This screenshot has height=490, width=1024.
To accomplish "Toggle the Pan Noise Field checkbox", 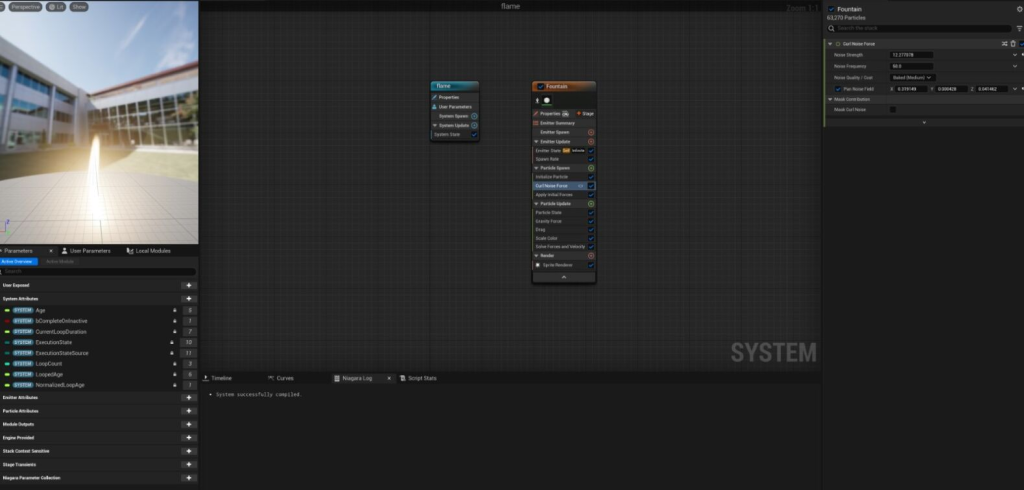I will [838, 88].
